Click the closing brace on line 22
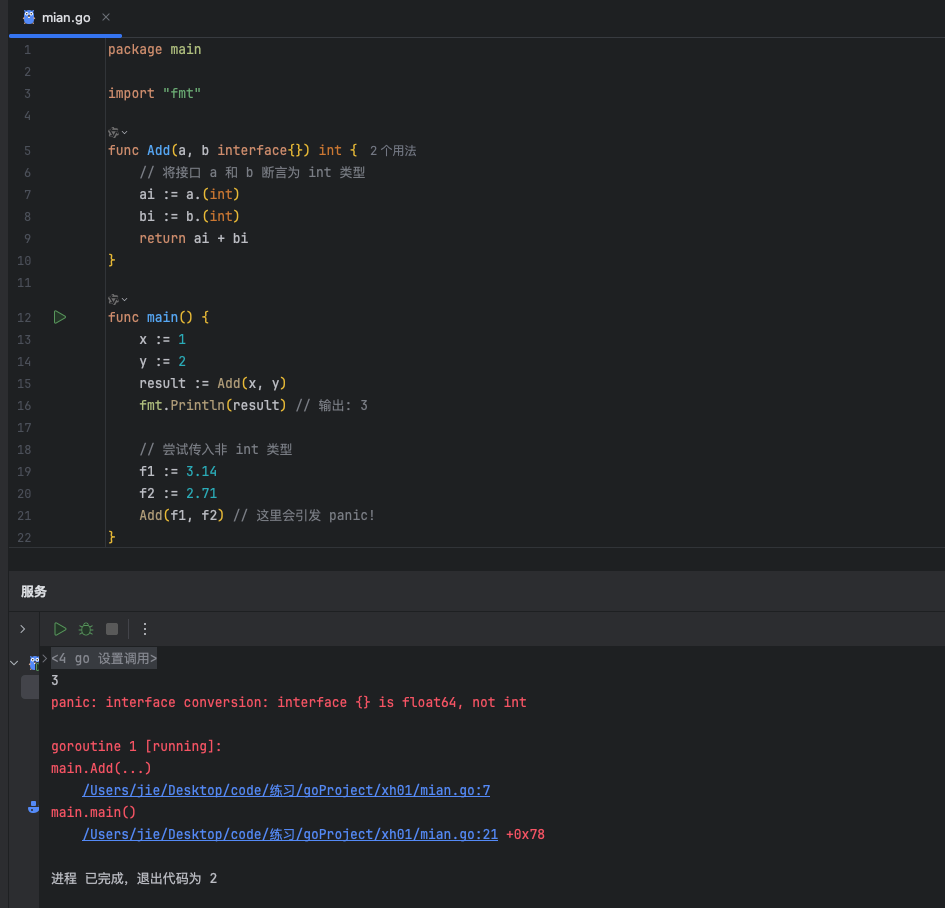 point(111,537)
